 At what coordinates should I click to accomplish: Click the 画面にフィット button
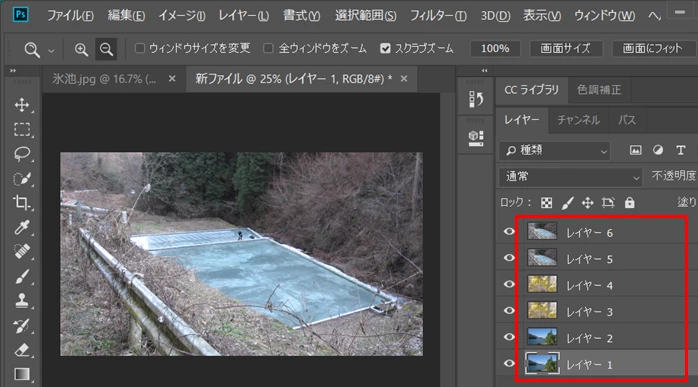[x=652, y=48]
